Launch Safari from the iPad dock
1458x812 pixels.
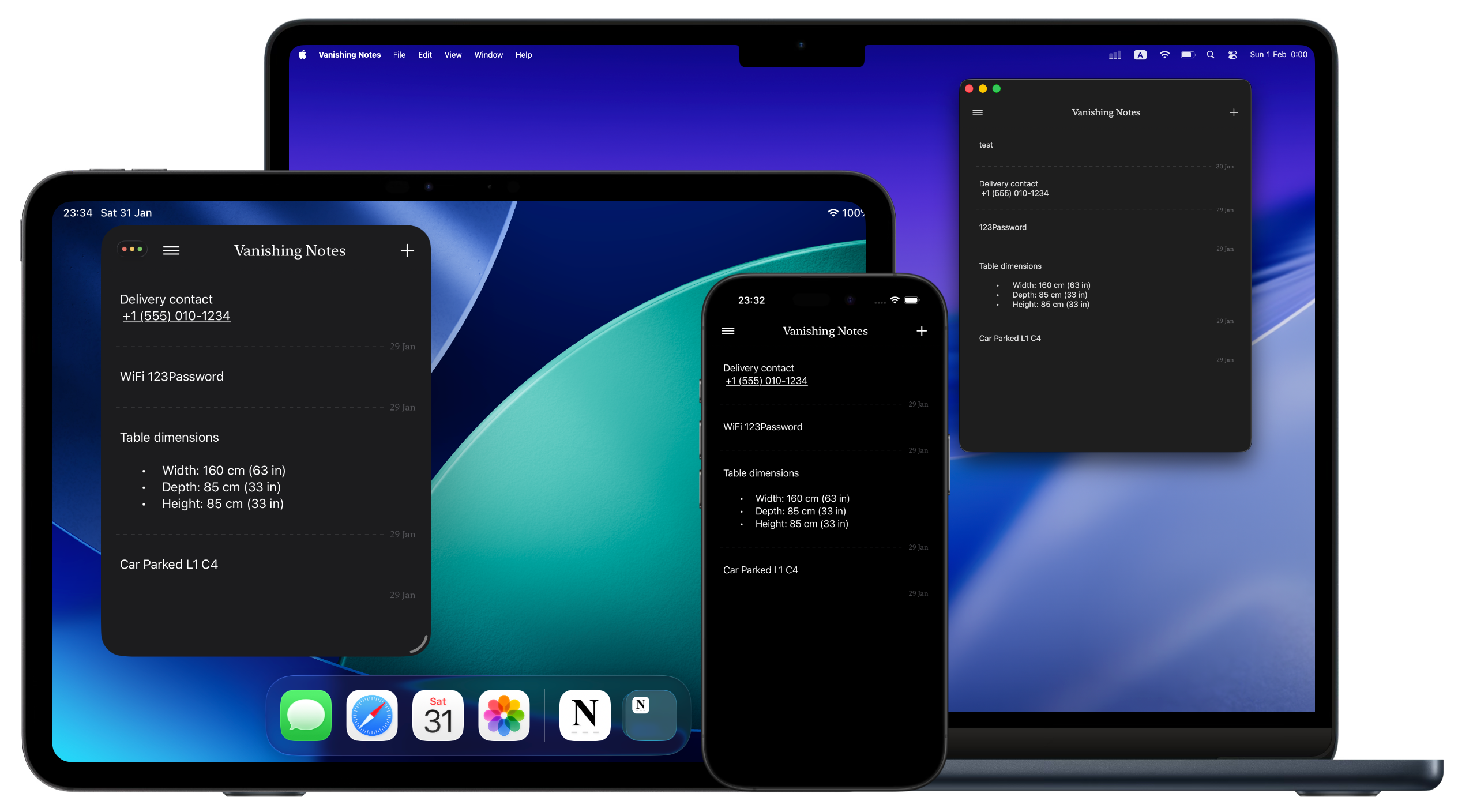[371, 715]
